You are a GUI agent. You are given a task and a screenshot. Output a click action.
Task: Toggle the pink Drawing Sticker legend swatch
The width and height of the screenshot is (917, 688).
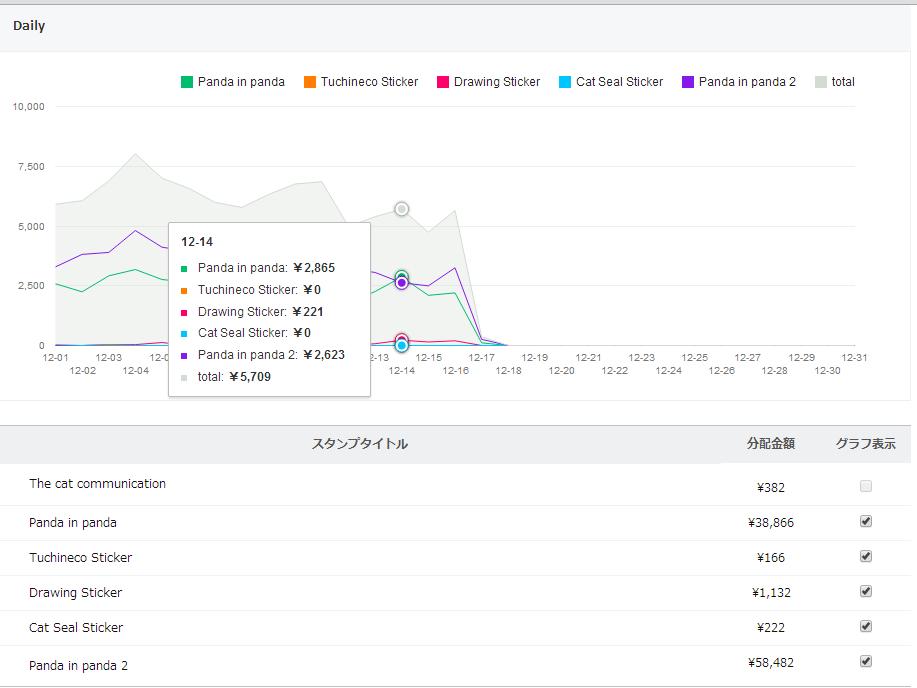(443, 82)
